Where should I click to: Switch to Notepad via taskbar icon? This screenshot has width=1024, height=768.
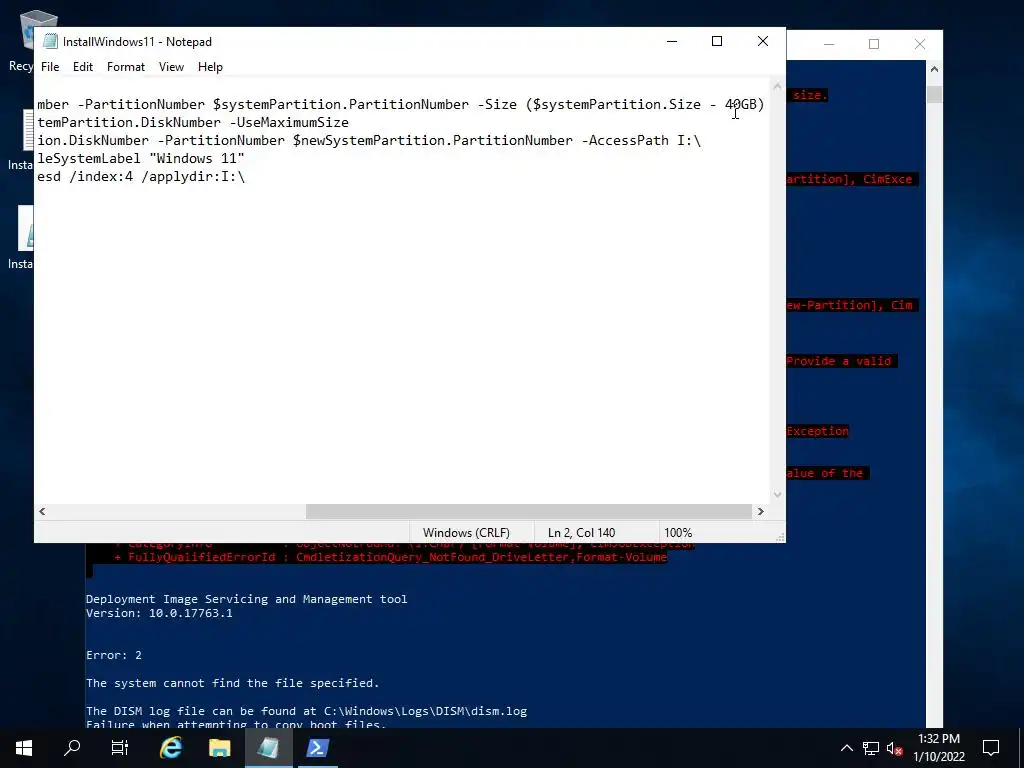click(268, 748)
